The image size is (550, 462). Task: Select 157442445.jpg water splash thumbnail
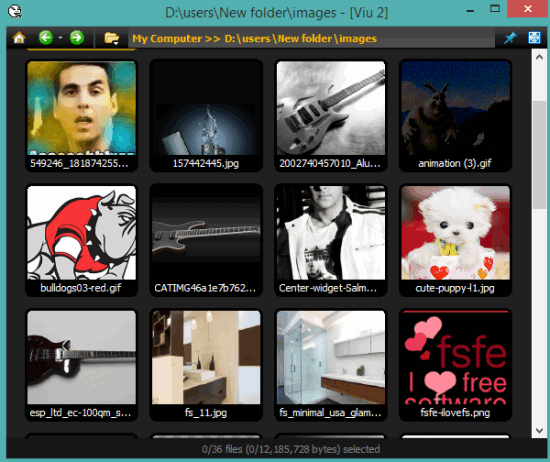[206, 115]
